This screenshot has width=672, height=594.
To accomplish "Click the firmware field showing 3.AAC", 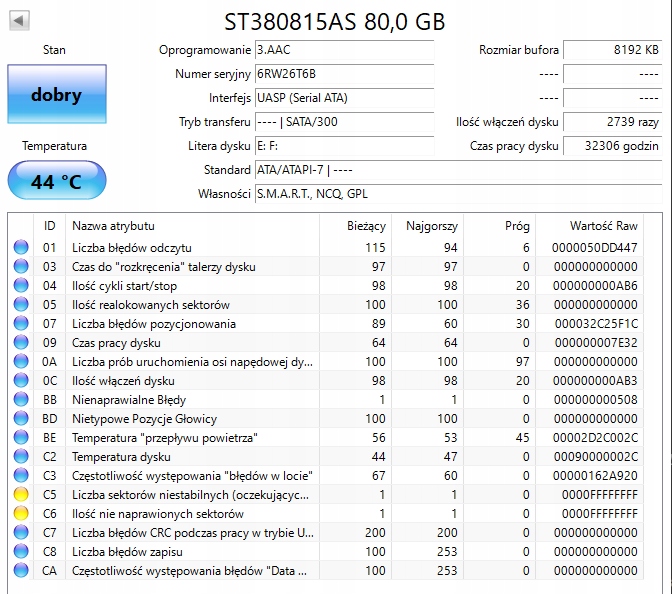I will click(344, 50).
